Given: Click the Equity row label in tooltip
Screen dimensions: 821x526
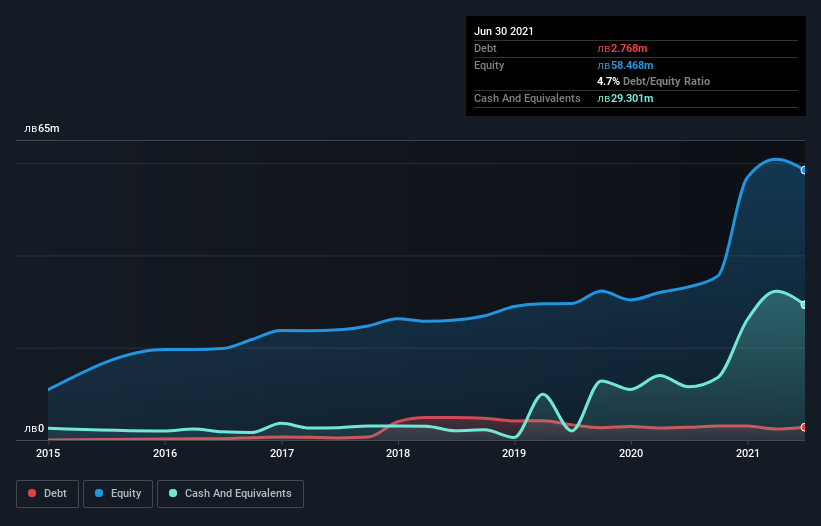Looking at the screenshot, I should pos(489,65).
